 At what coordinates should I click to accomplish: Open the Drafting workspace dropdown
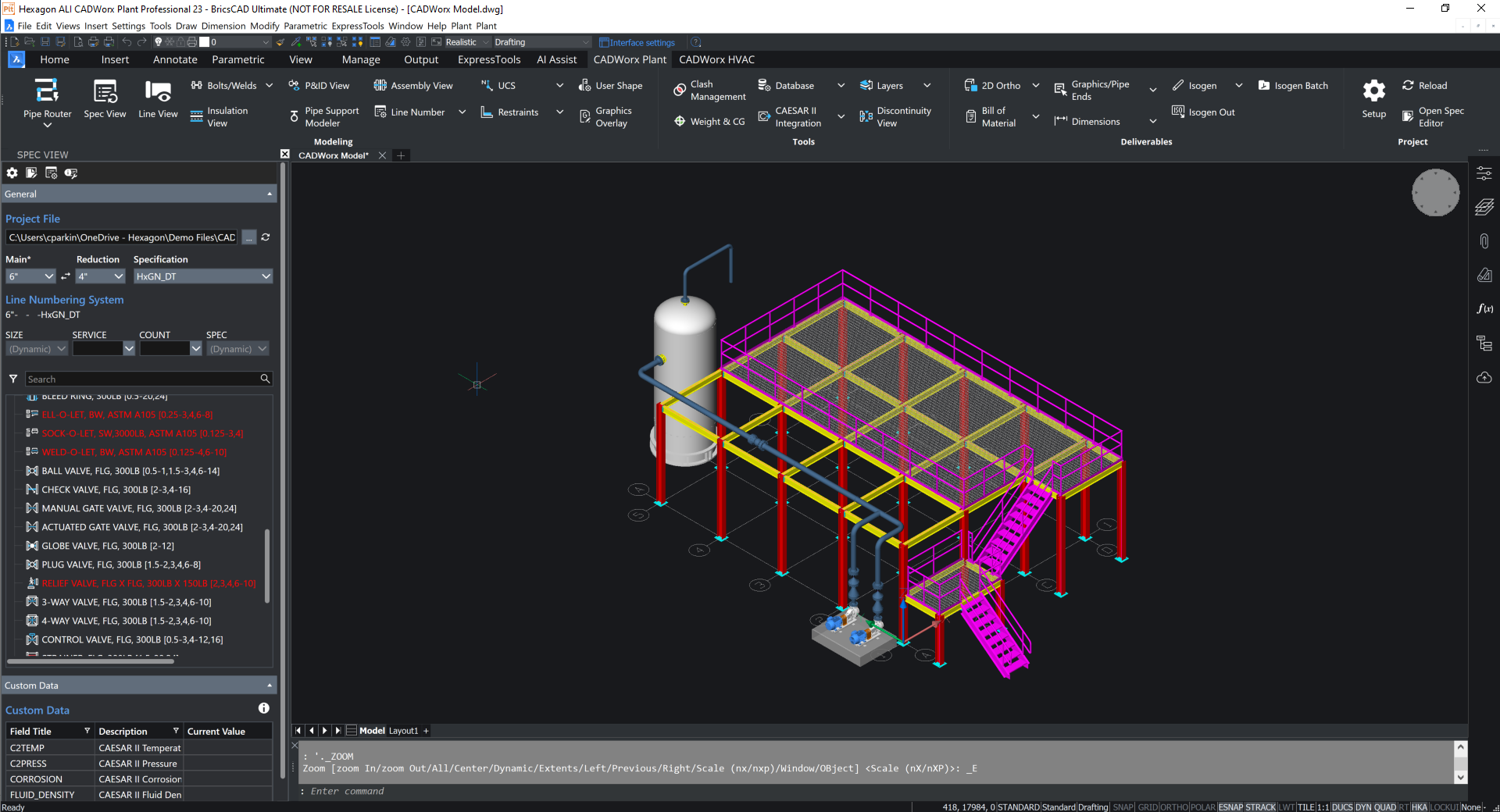(x=541, y=42)
